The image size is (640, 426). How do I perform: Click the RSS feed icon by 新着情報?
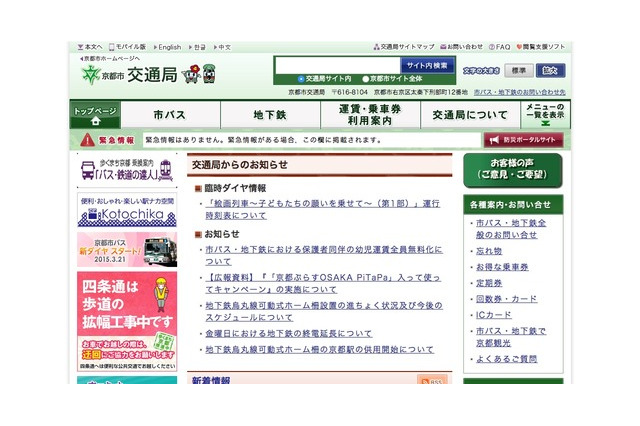pyautogui.click(x=432, y=380)
